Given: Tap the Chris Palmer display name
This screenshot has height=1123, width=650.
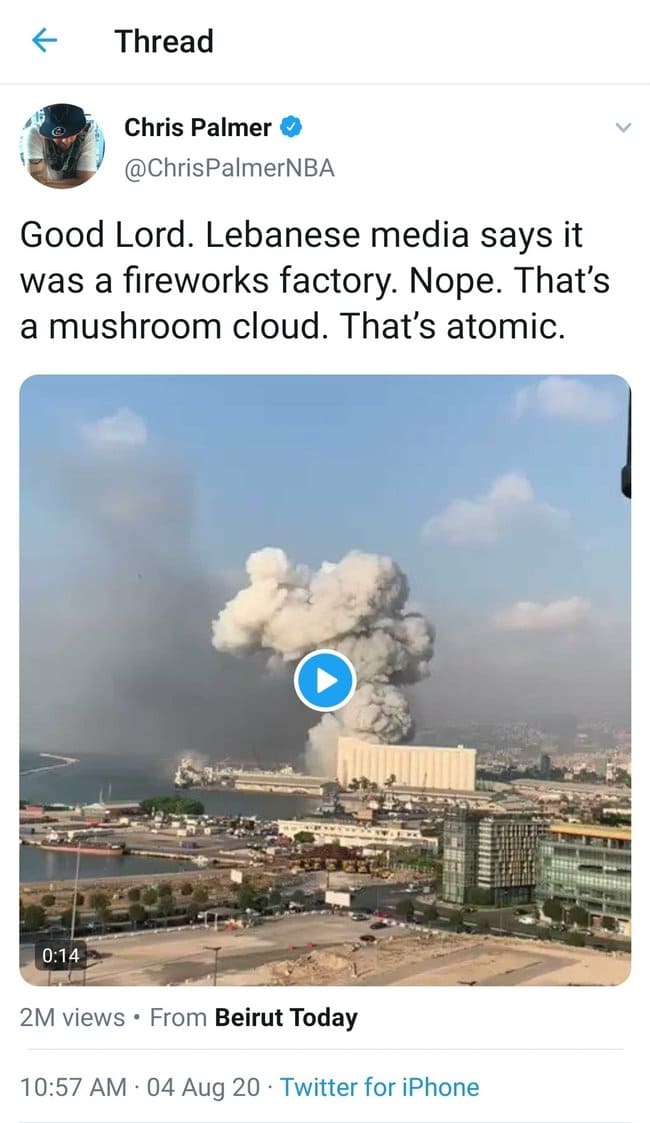Looking at the screenshot, I should click(198, 127).
